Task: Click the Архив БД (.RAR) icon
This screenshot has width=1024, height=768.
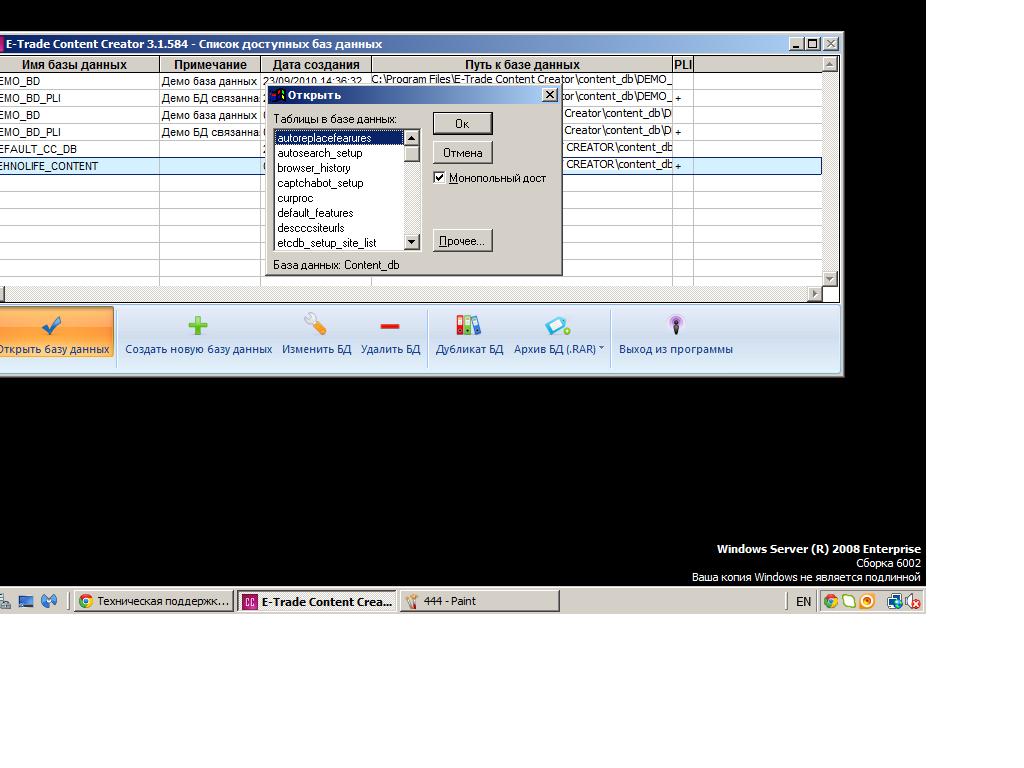Action: [558, 325]
